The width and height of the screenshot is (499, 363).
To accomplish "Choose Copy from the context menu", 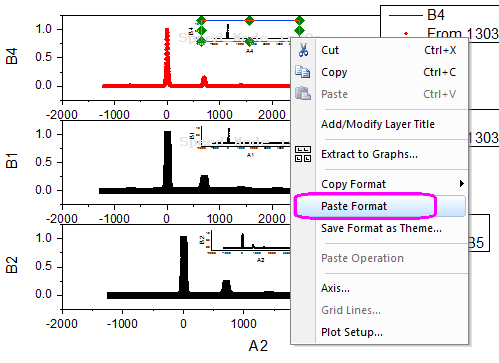I will pos(334,72).
